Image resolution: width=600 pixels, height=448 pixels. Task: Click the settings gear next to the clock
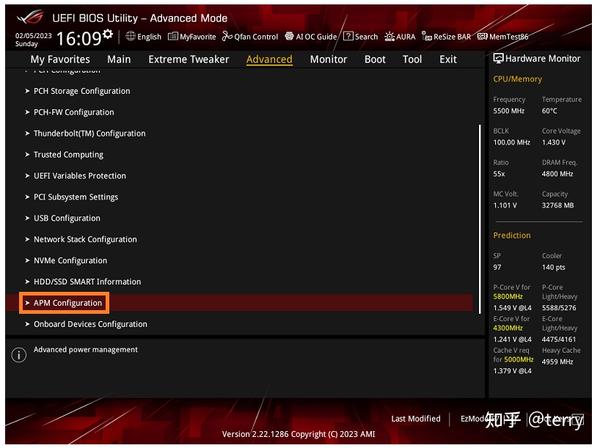point(108,34)
